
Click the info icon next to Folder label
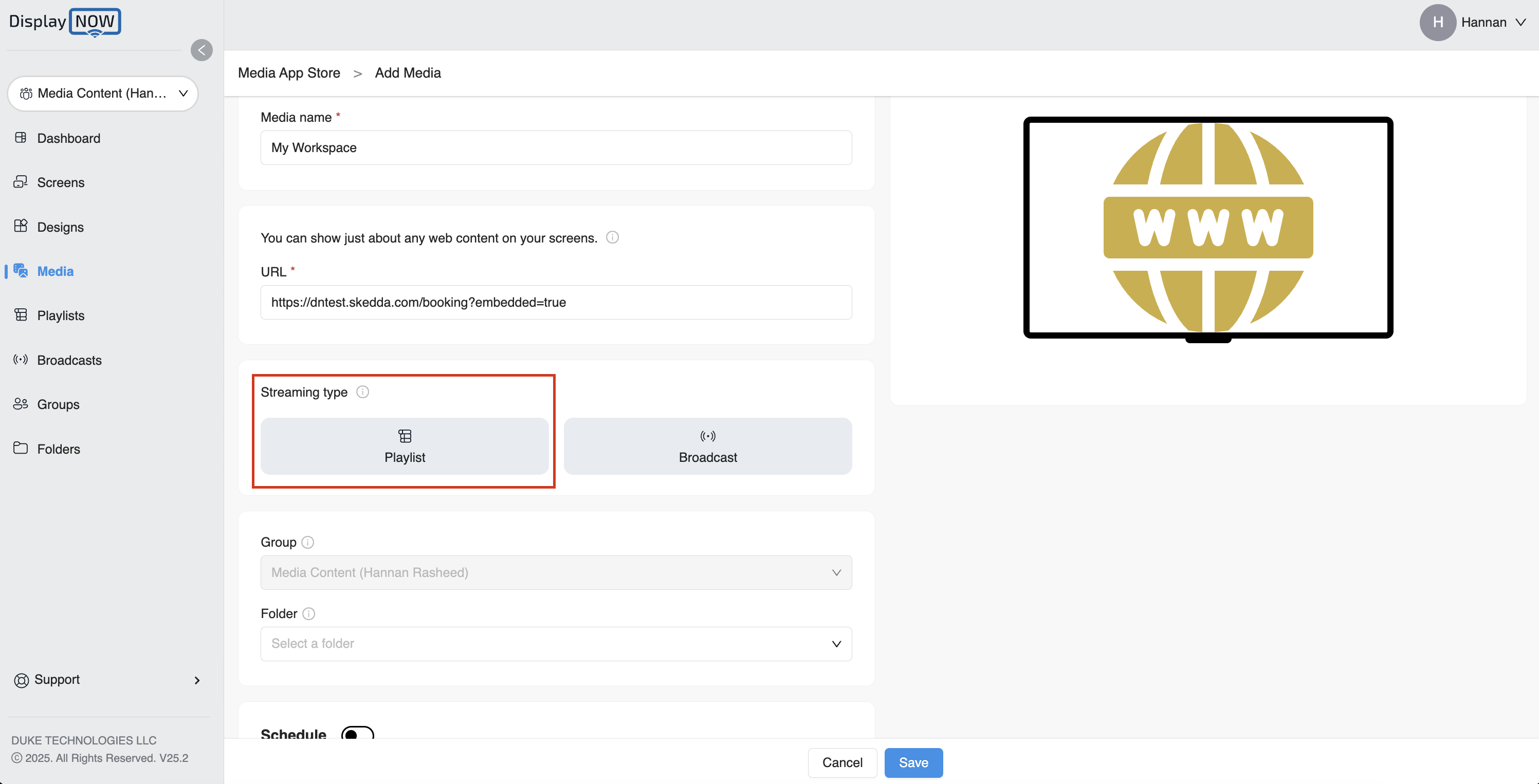pyautogui.click(x=308, y=614)
